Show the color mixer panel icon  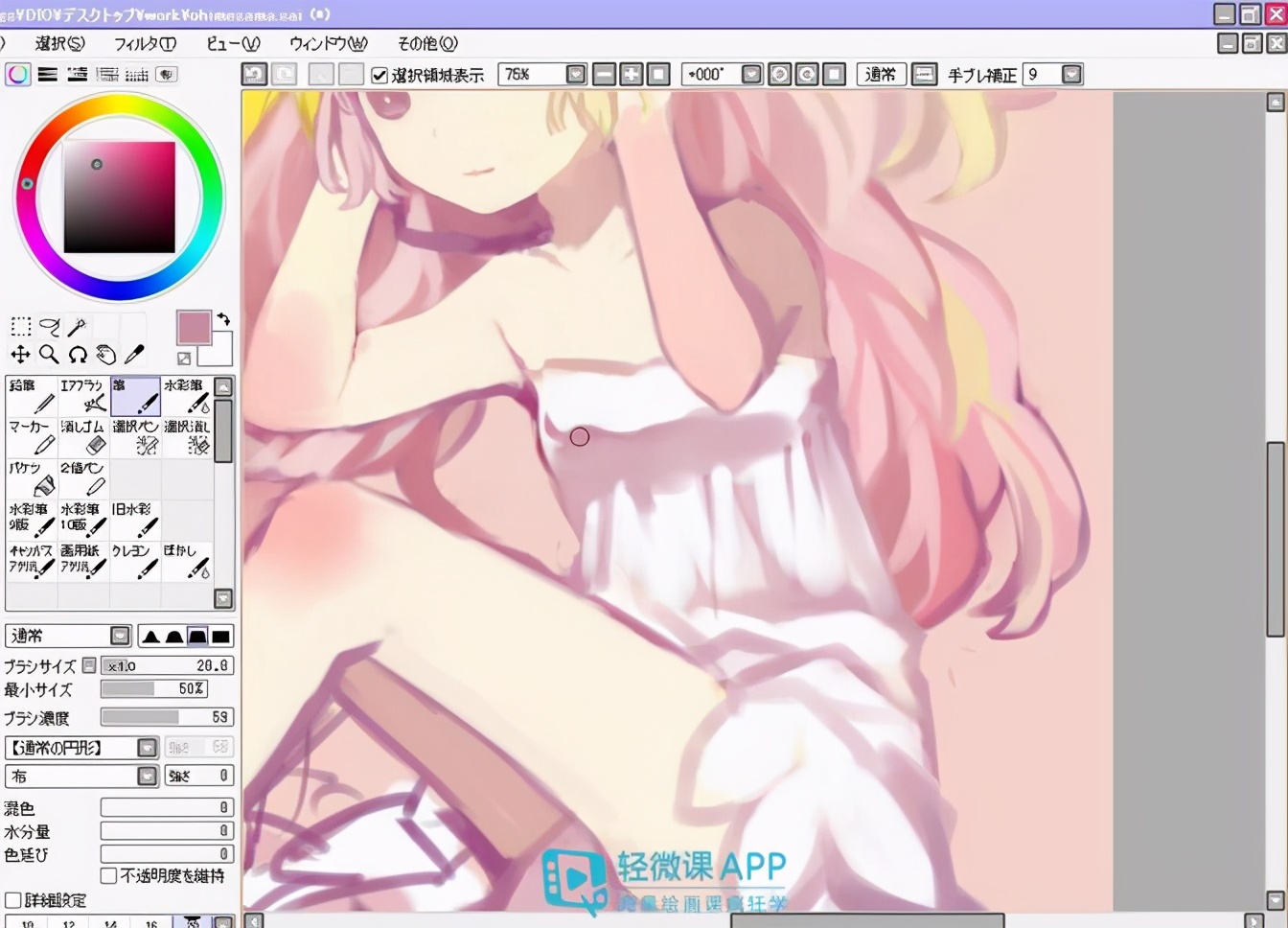point(107,74)
